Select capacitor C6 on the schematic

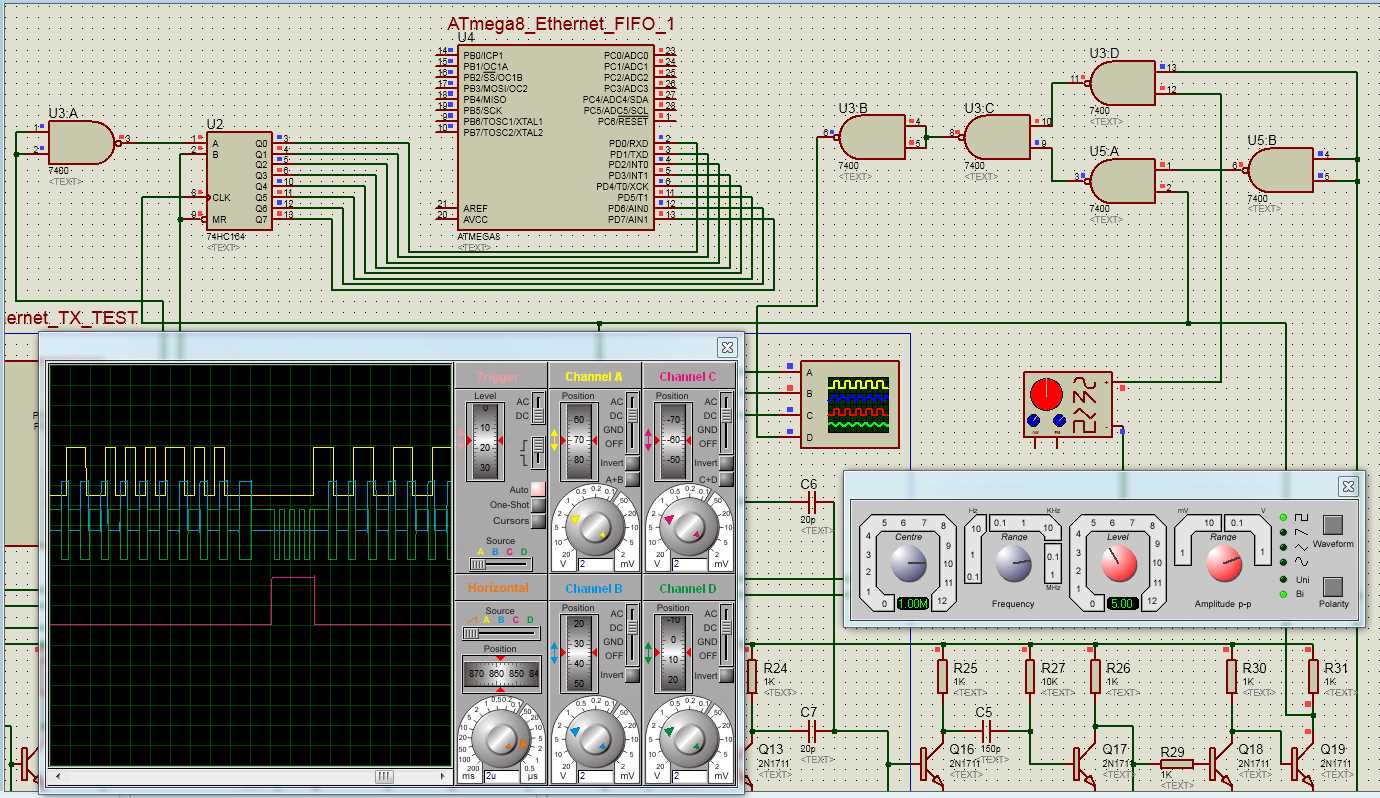click(x=810, y=499)
